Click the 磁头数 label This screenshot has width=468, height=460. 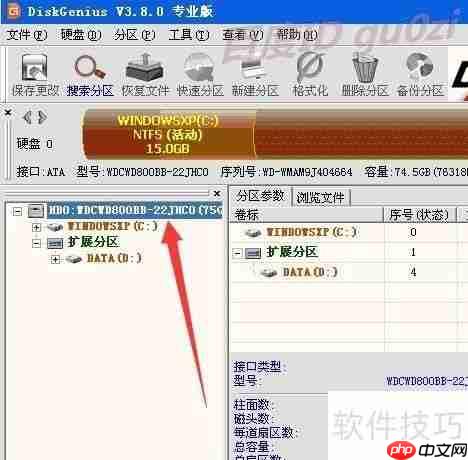[254, 419]
